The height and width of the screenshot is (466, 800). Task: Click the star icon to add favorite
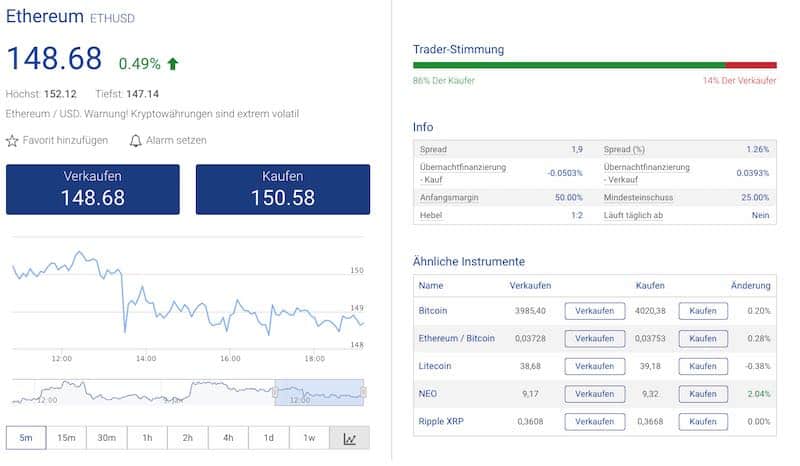[x=12, y=140]
